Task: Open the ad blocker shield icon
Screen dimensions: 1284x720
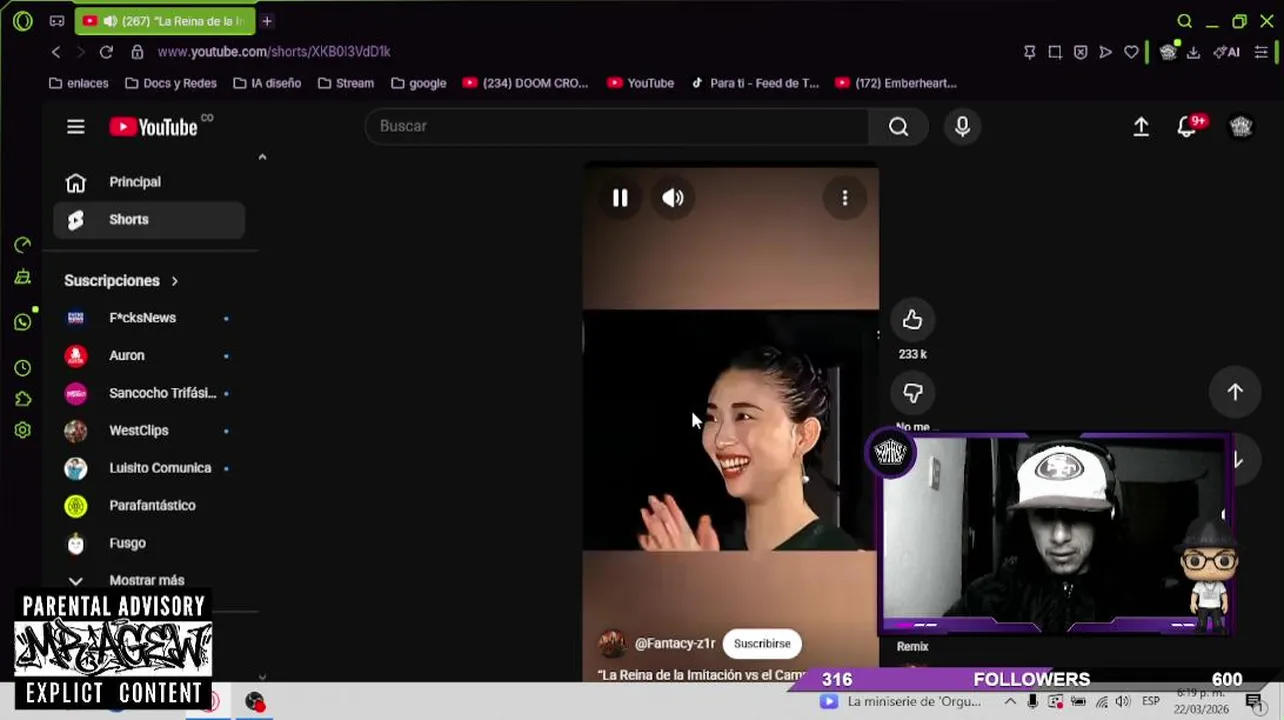Action: click(1080, 52)
